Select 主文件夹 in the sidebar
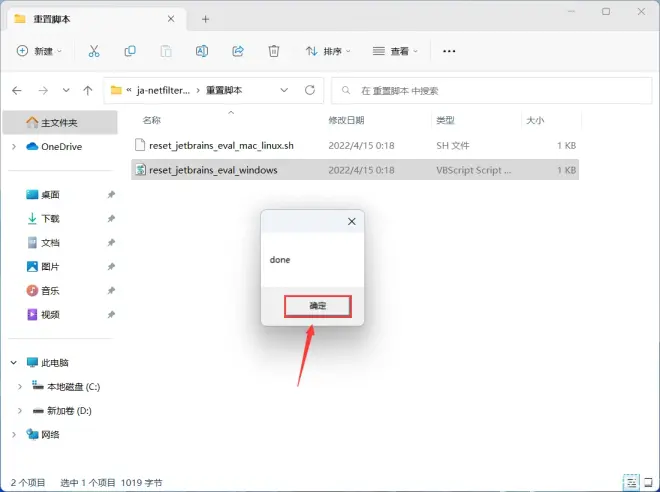Screen dimensions: 660x492 (x=60, y=122)
